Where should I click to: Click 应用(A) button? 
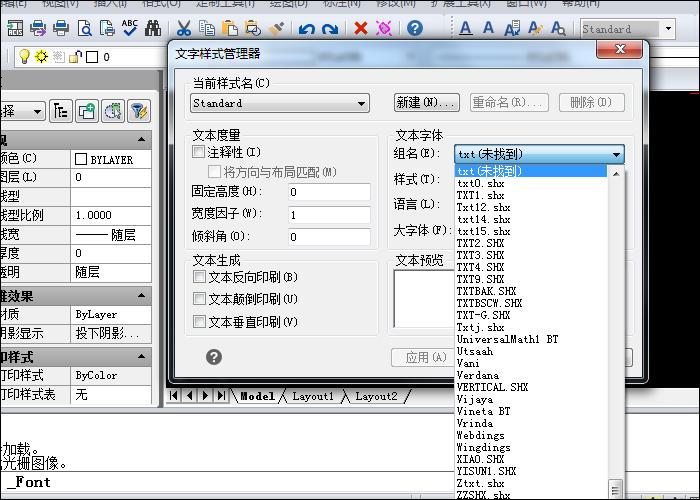pyautogui.click(x=425, y=357)
